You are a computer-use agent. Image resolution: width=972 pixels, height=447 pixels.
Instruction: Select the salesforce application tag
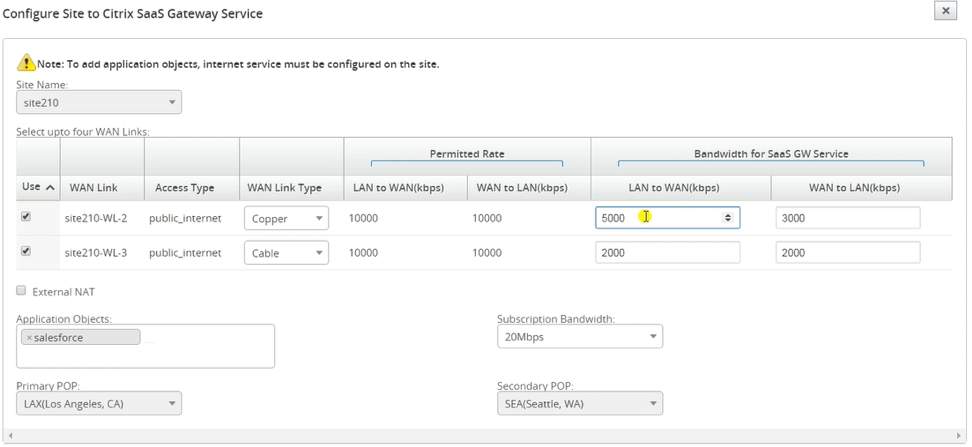81,337
